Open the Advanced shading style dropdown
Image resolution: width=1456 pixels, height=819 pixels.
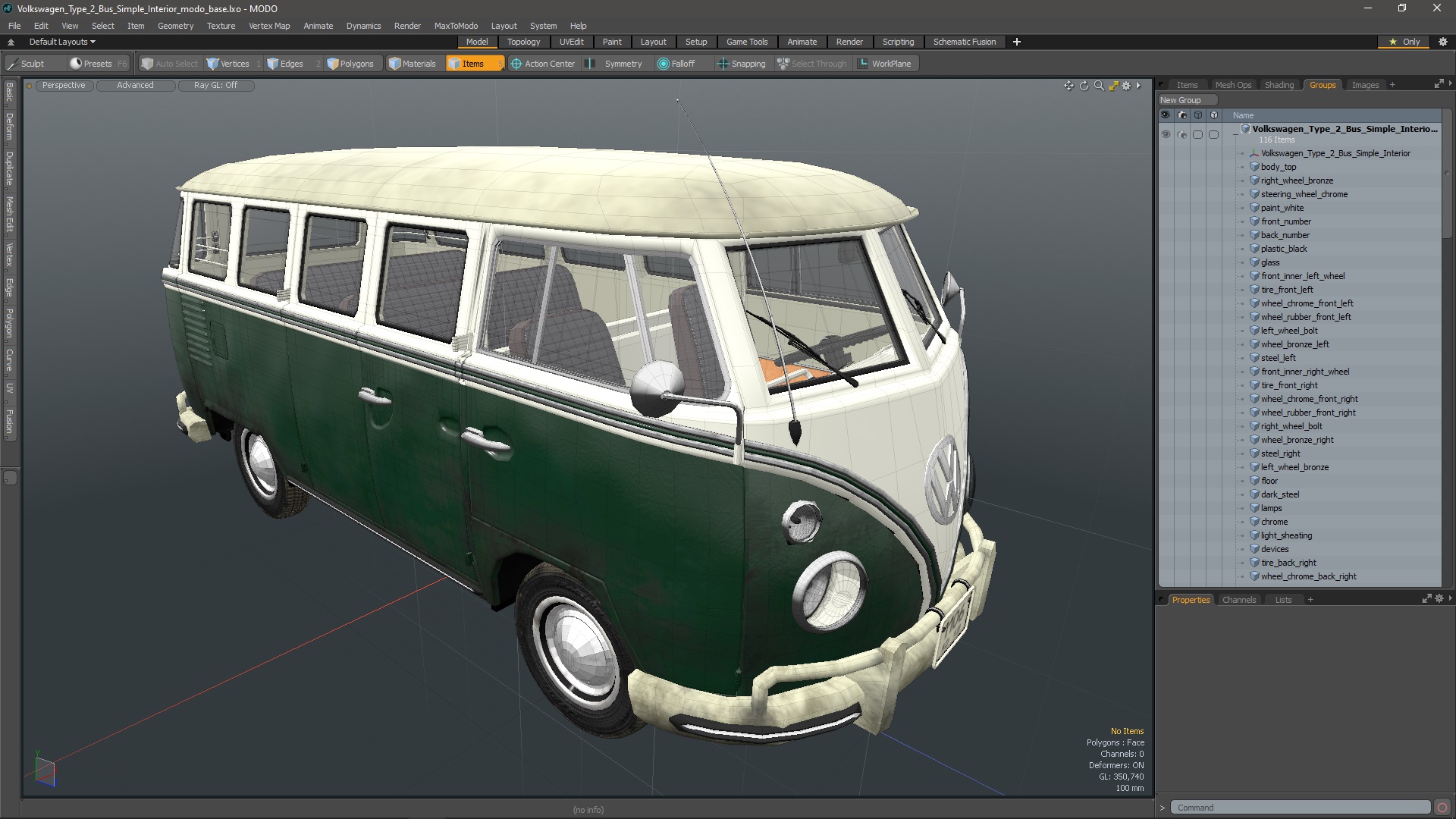[135, 85]
